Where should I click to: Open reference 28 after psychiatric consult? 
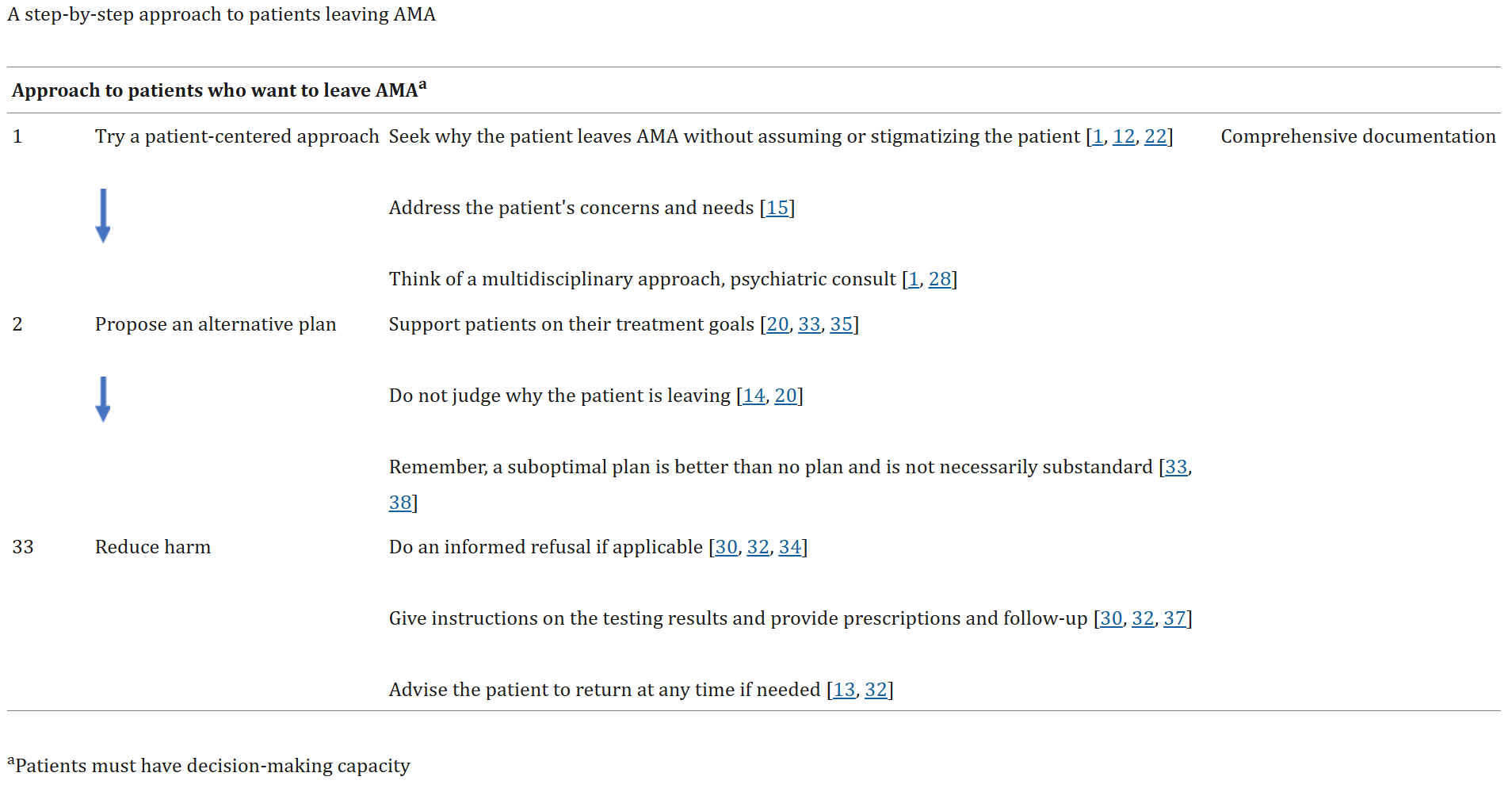tap(940, 279)
